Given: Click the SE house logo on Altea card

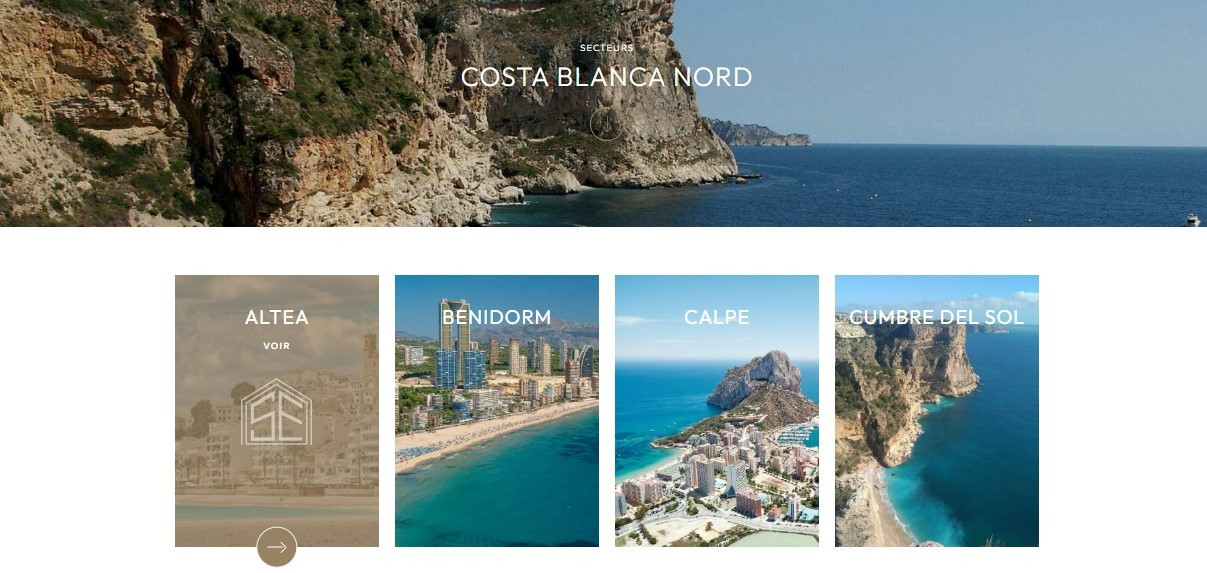Looking at the screenshot, I should 277,412.
